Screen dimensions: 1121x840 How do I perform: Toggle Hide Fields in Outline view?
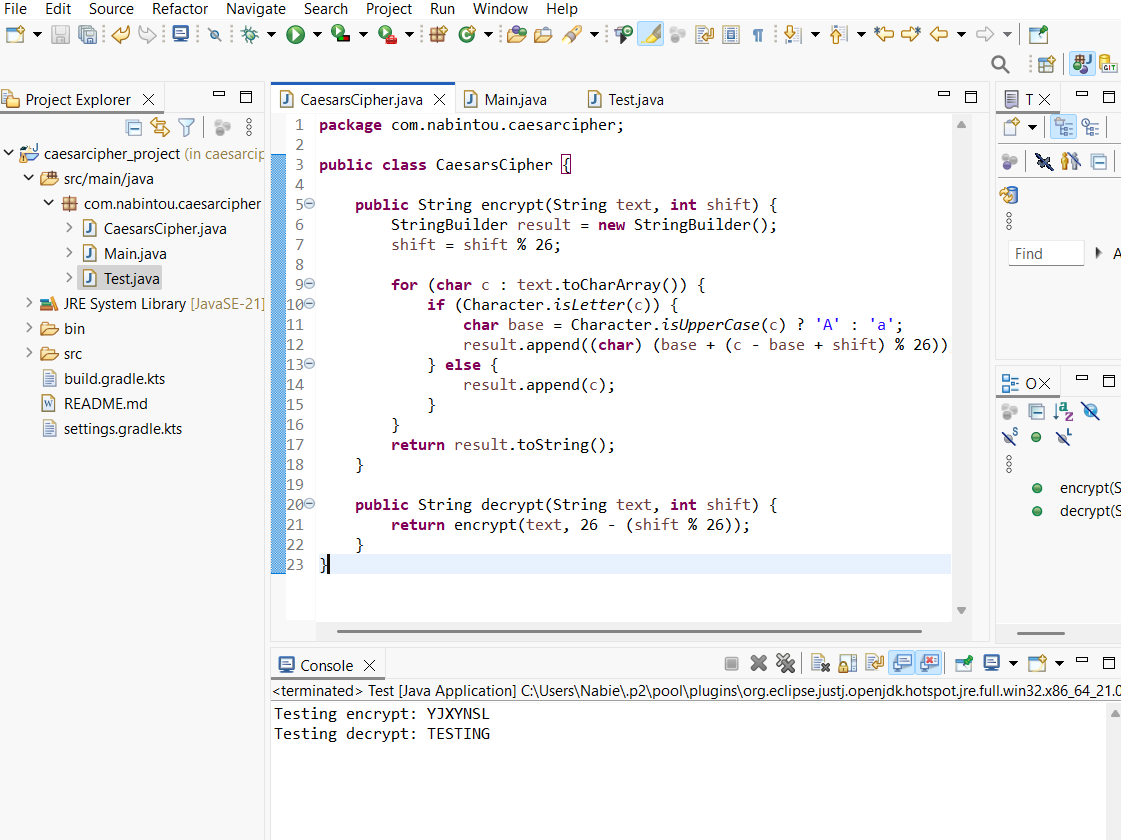(x=1090, y=412)
